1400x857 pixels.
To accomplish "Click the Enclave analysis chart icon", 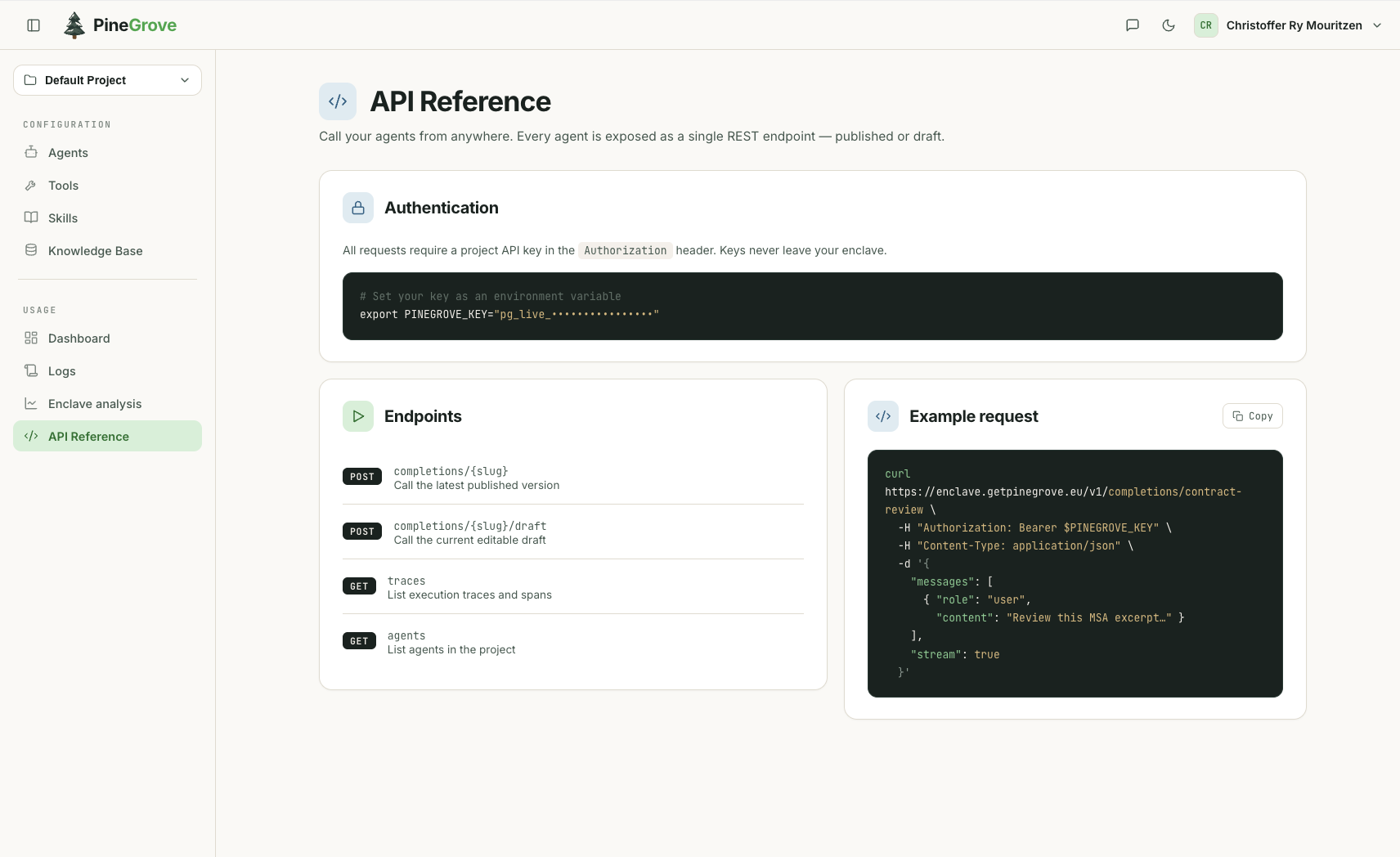I will coord(31,403).
